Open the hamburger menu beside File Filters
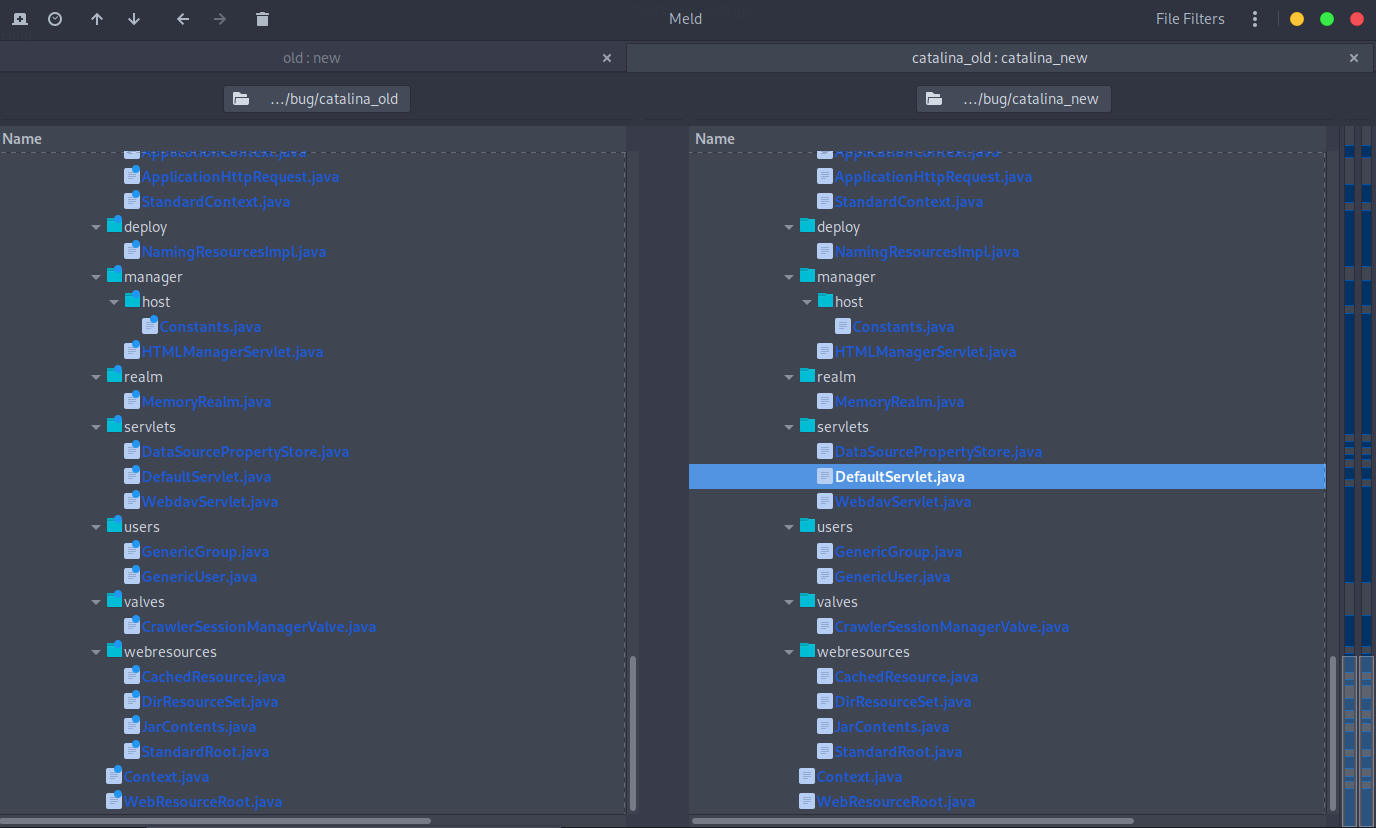Image resolution: width=1376 pixels, height=828 pixels. [1254, 18]
